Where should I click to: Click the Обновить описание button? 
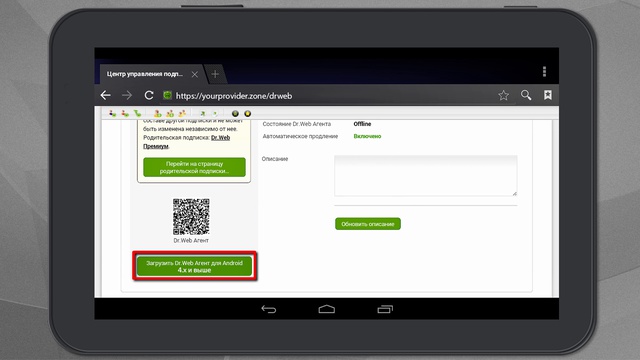click(368, 224)
